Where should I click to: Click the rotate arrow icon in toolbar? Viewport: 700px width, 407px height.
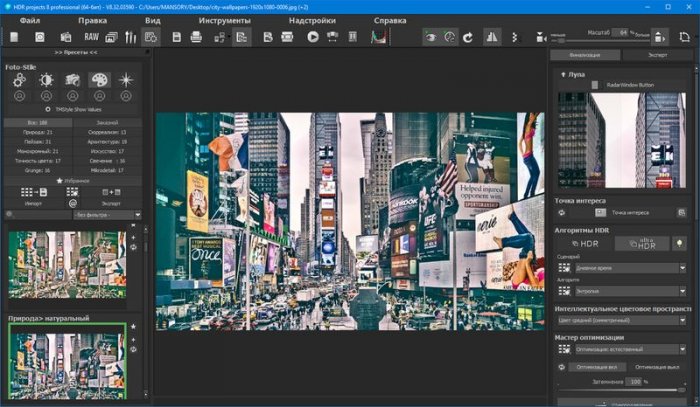click(x=467, y=37)
